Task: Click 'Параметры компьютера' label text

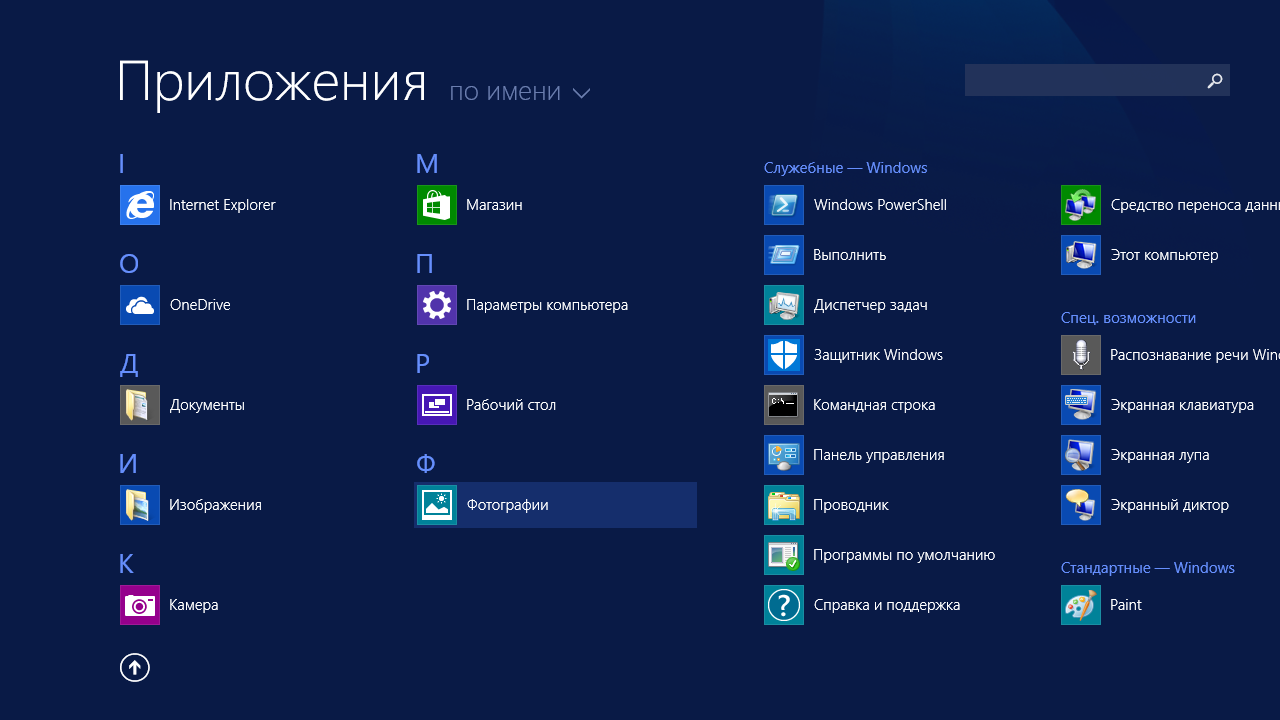Action: [x=547, y=305]
